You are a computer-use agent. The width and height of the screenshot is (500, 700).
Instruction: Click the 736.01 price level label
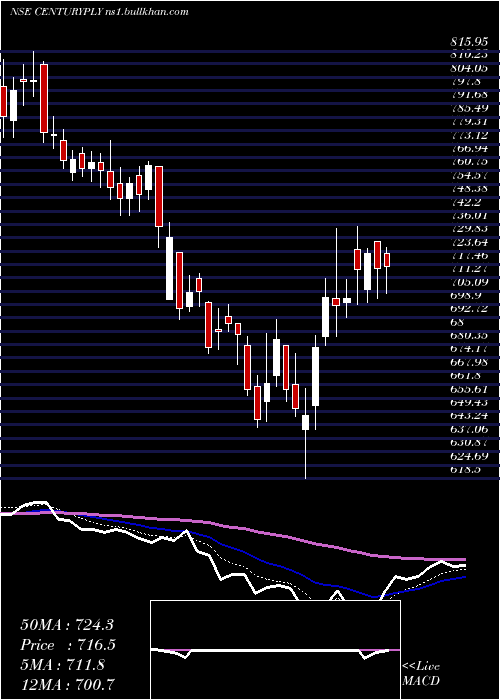[469, 215]
